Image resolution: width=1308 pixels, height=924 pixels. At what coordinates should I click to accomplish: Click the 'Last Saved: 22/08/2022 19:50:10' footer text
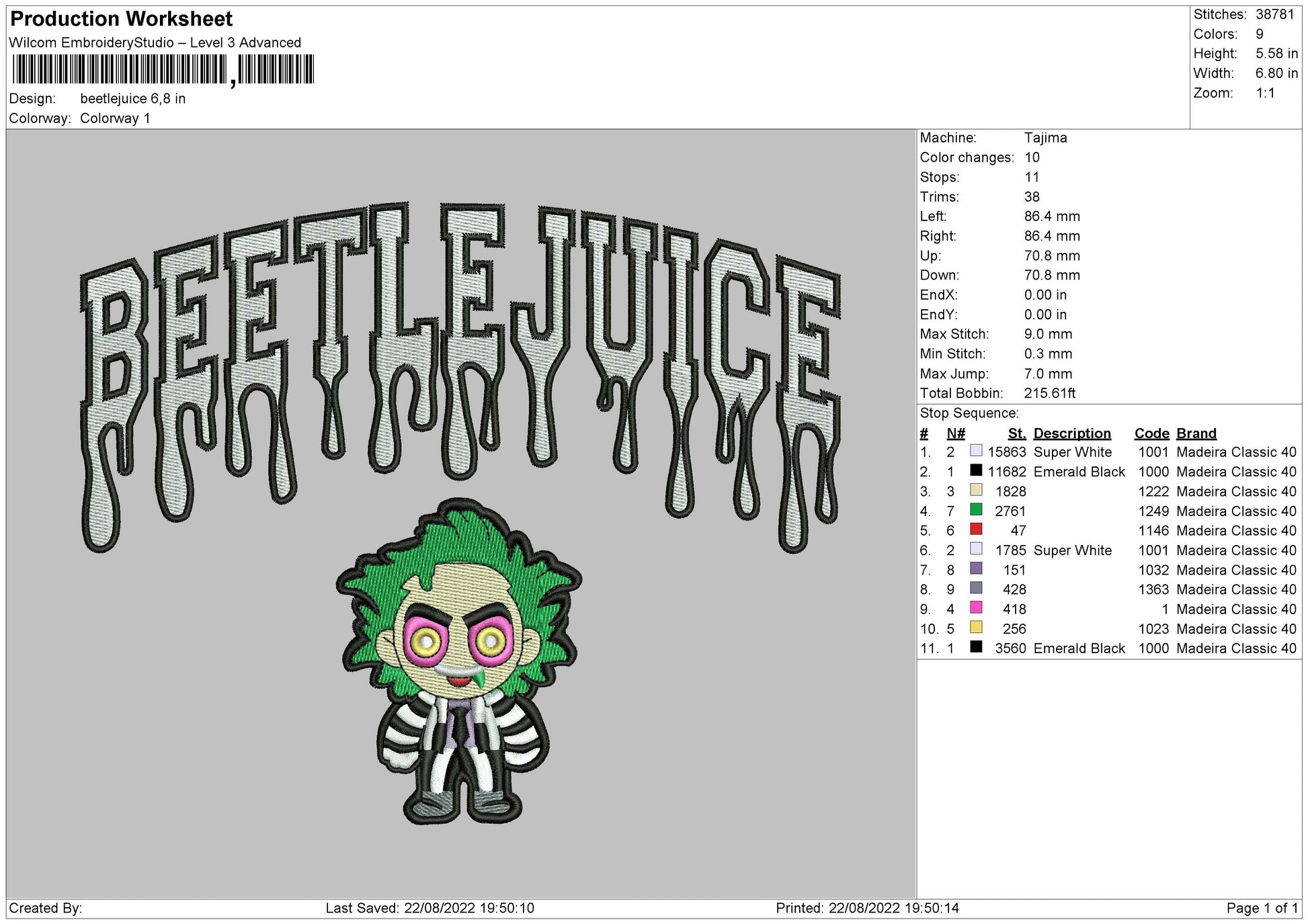[x=430, y=909]
